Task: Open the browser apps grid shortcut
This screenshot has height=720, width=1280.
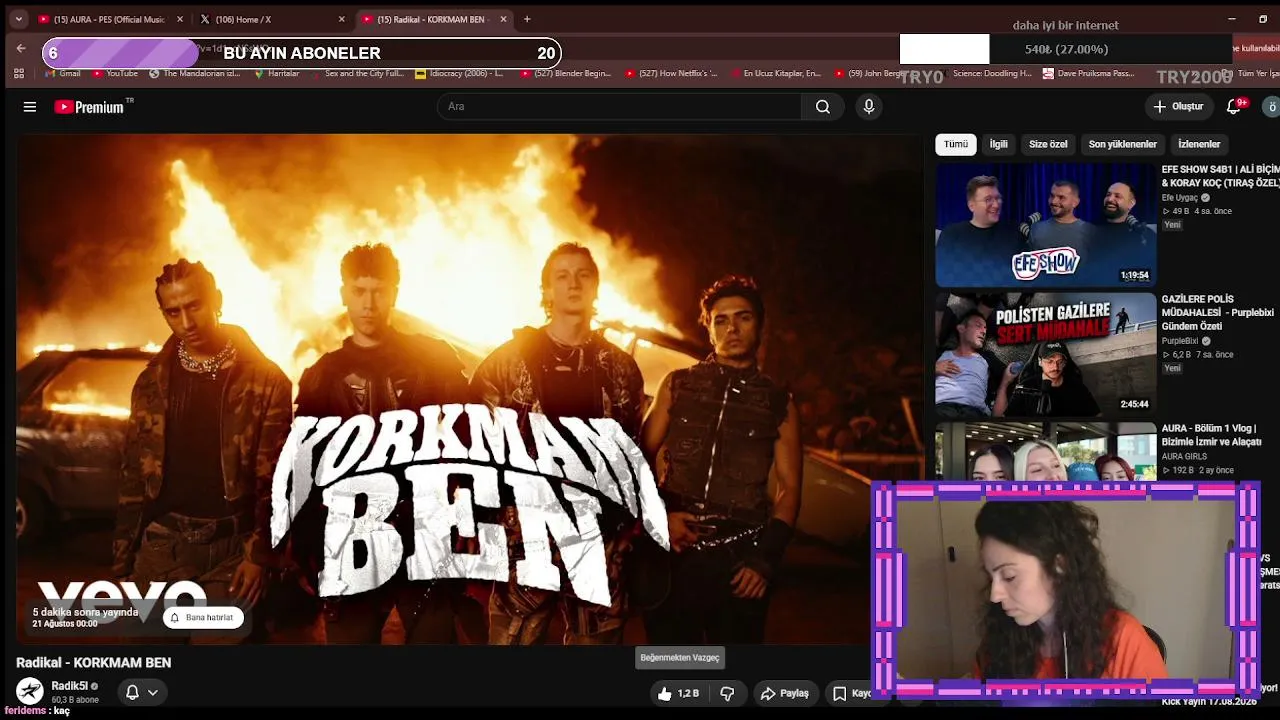Action: 18,74
